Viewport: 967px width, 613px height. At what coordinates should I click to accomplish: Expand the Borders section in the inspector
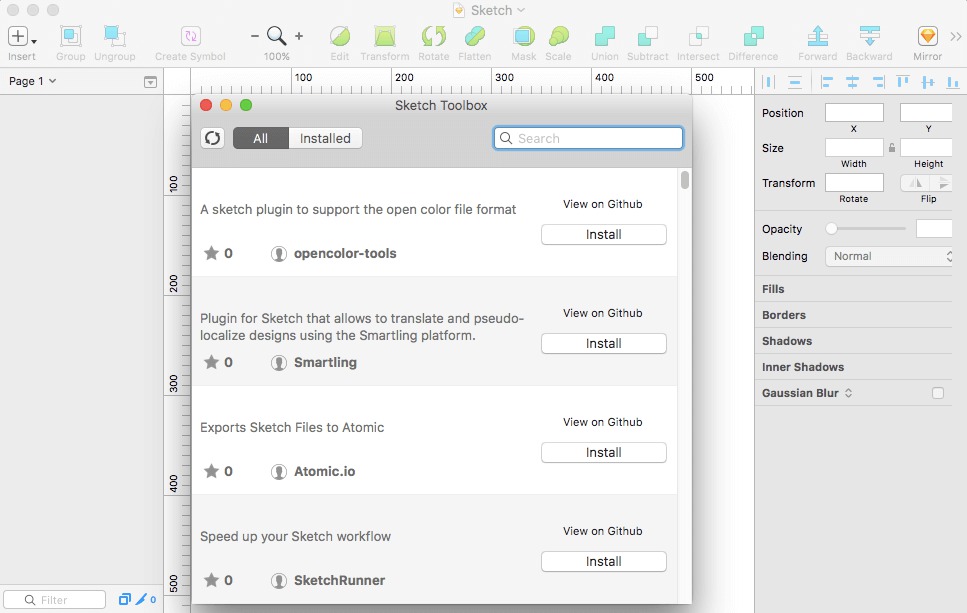(x=785, y=315)
